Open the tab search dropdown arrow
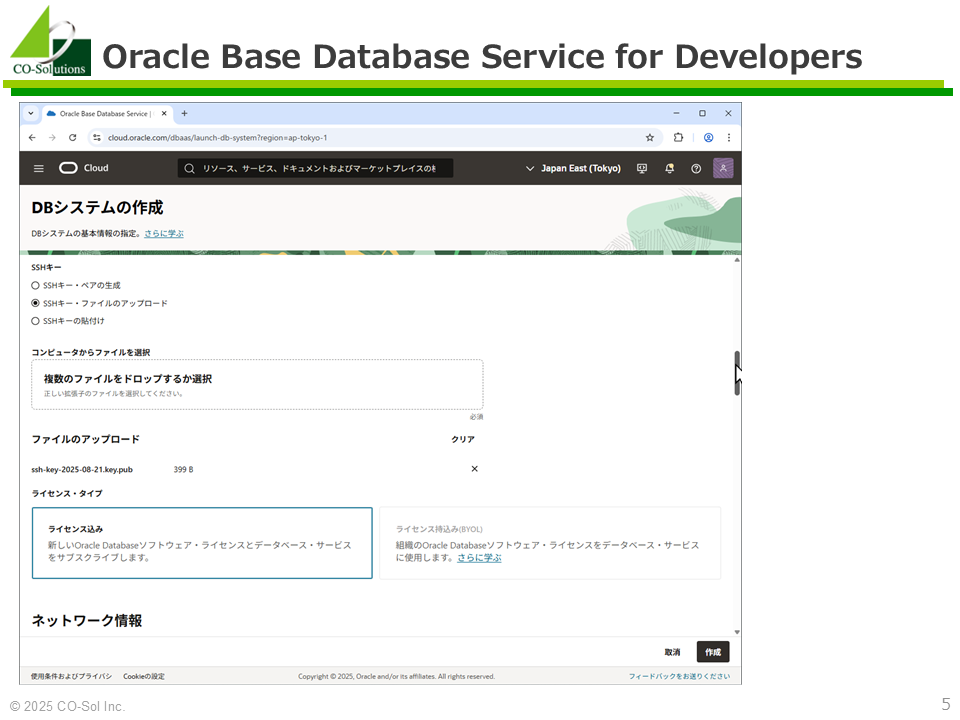This screenshot has height=720, width=960. coord(31,113)
